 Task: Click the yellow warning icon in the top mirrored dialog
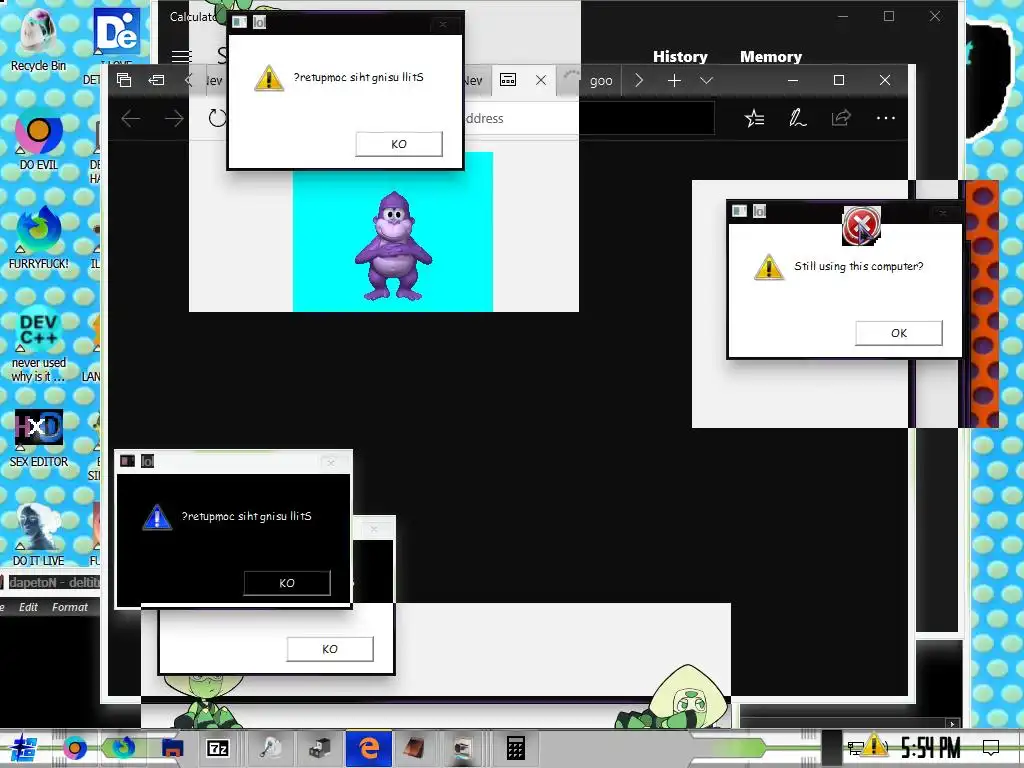coord(268,78)
